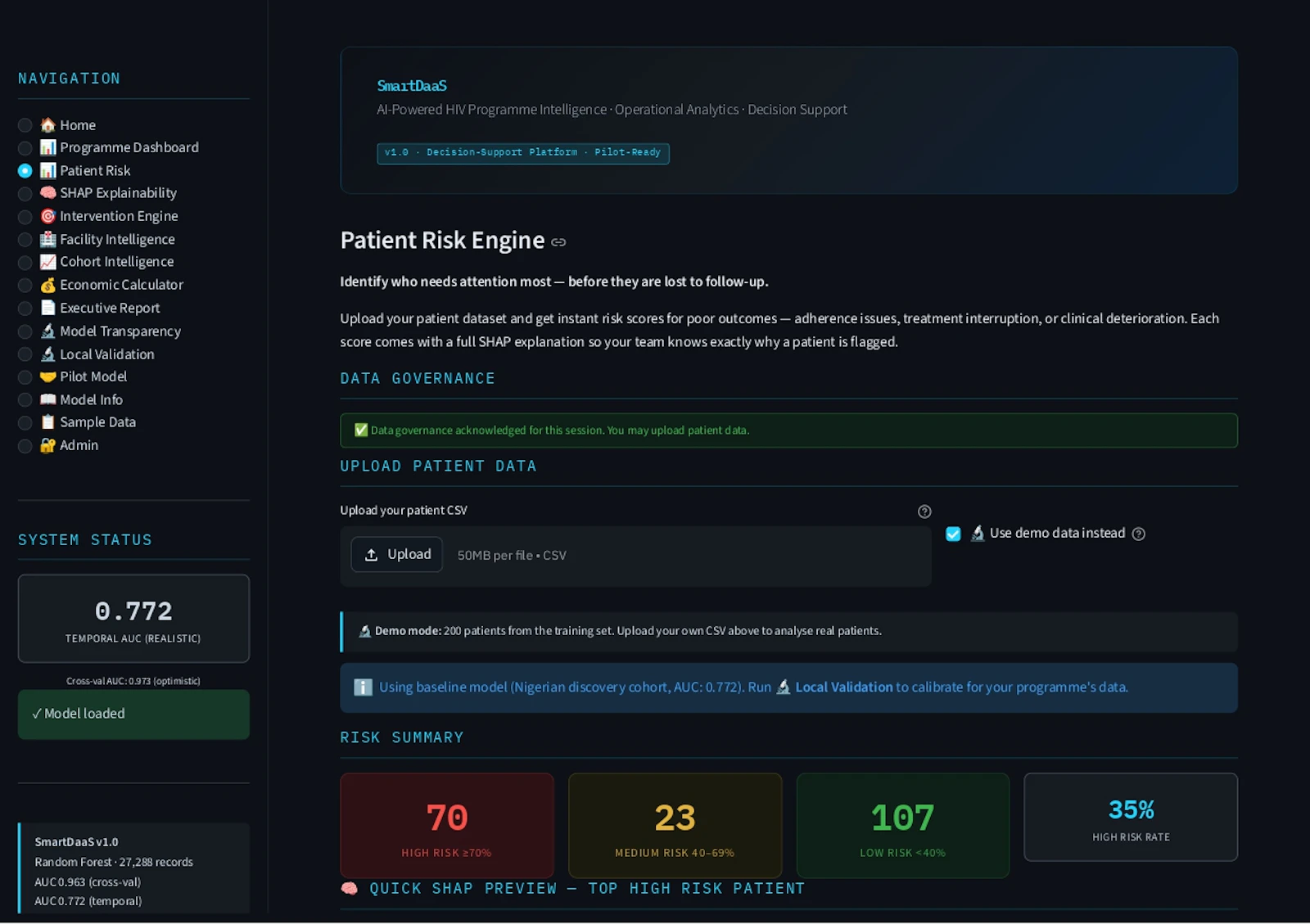Click the Patient Risk bar chart icon

pyautogui.click(x=48, y=170)
